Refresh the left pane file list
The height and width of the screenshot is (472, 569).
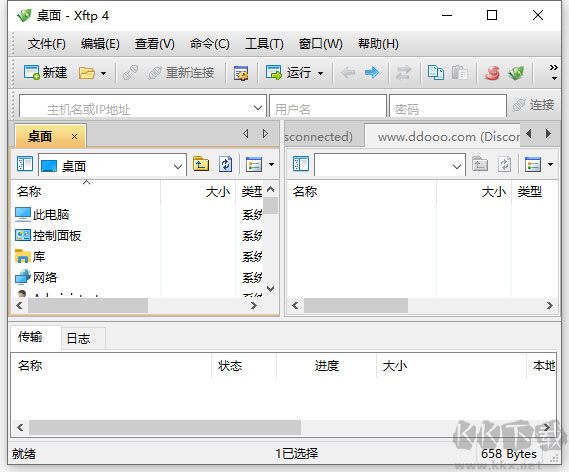225,164
